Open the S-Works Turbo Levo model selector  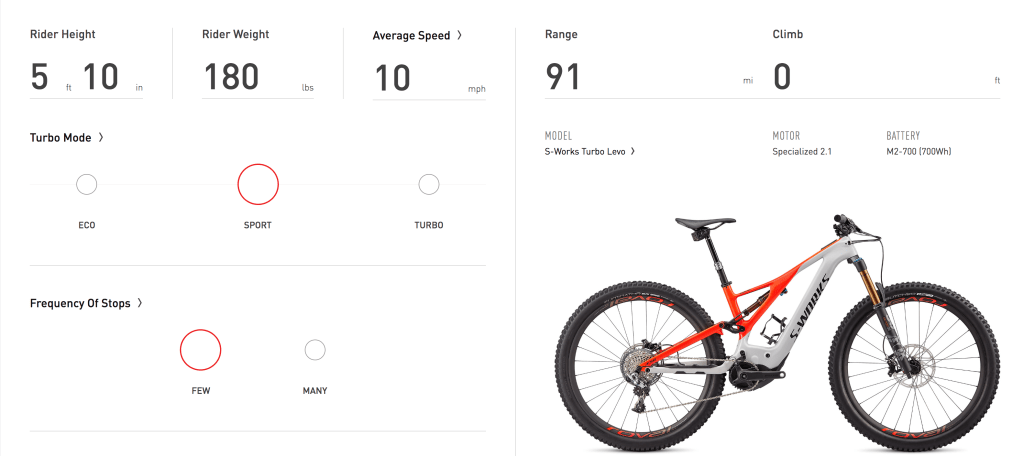click(x=590, y=152)
